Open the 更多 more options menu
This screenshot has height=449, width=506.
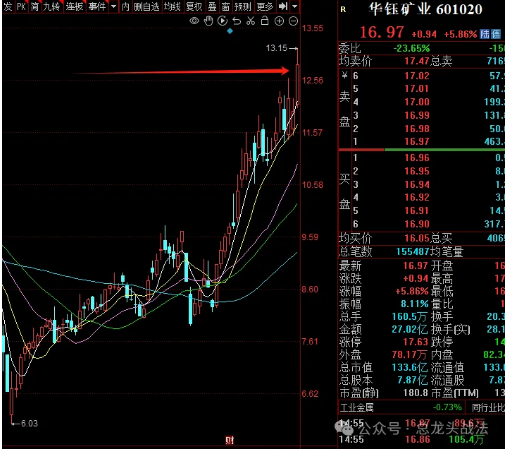[x=265, y=6]
